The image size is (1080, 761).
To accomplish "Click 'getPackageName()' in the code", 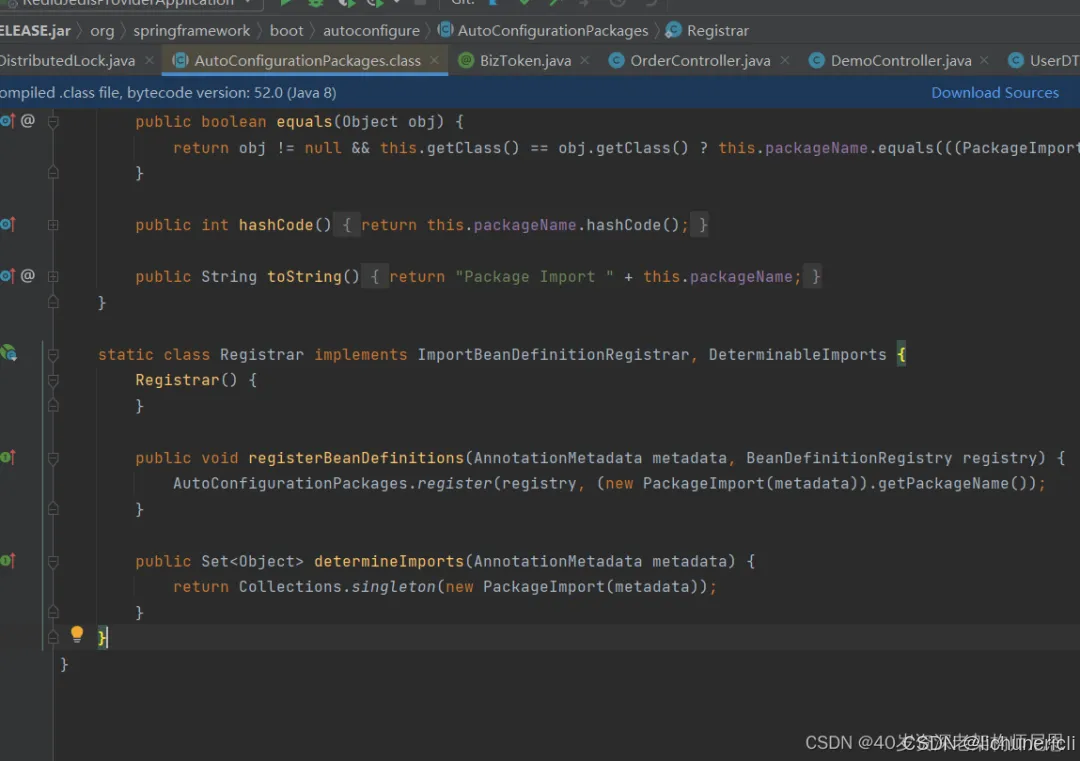I will [953, 483].
